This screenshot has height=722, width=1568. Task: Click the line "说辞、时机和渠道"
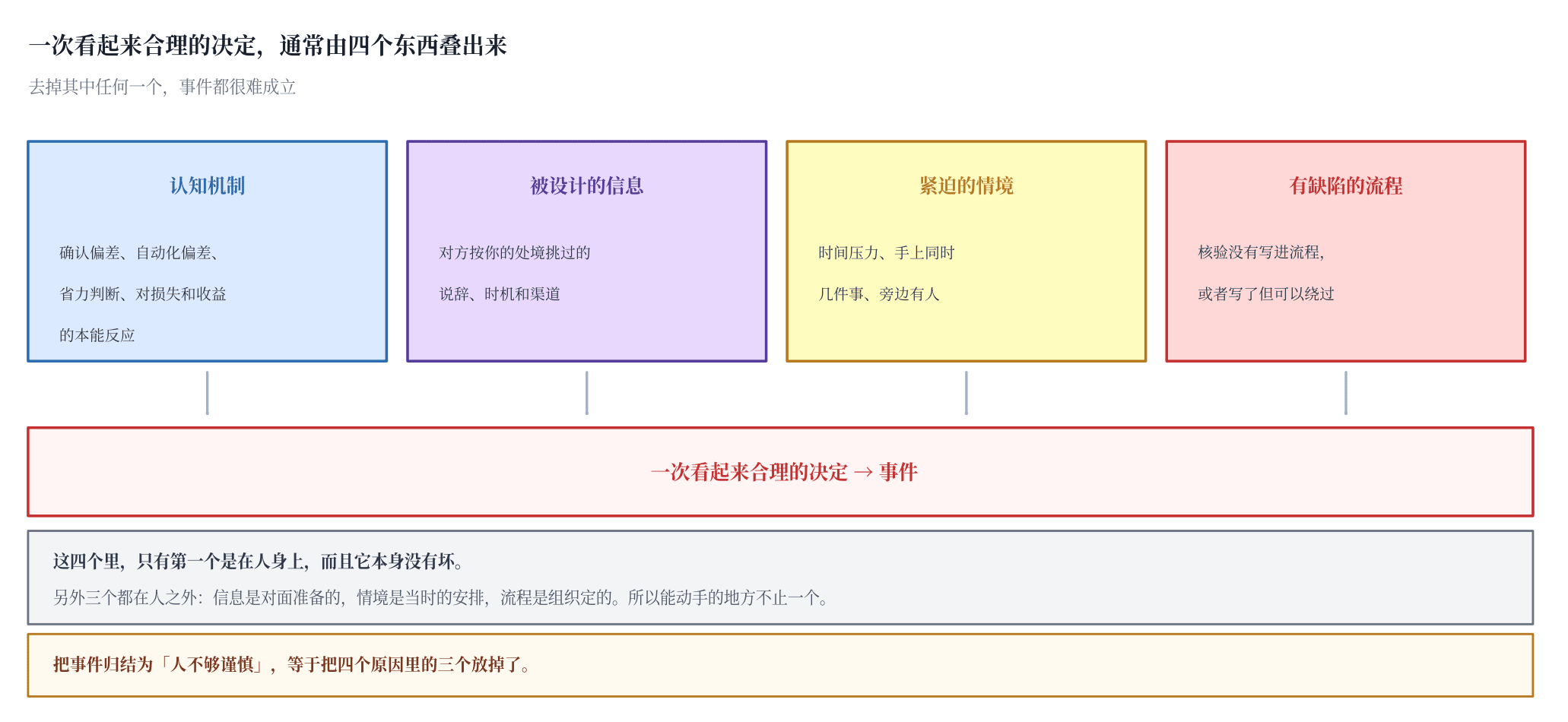click(x=500, y=294)
